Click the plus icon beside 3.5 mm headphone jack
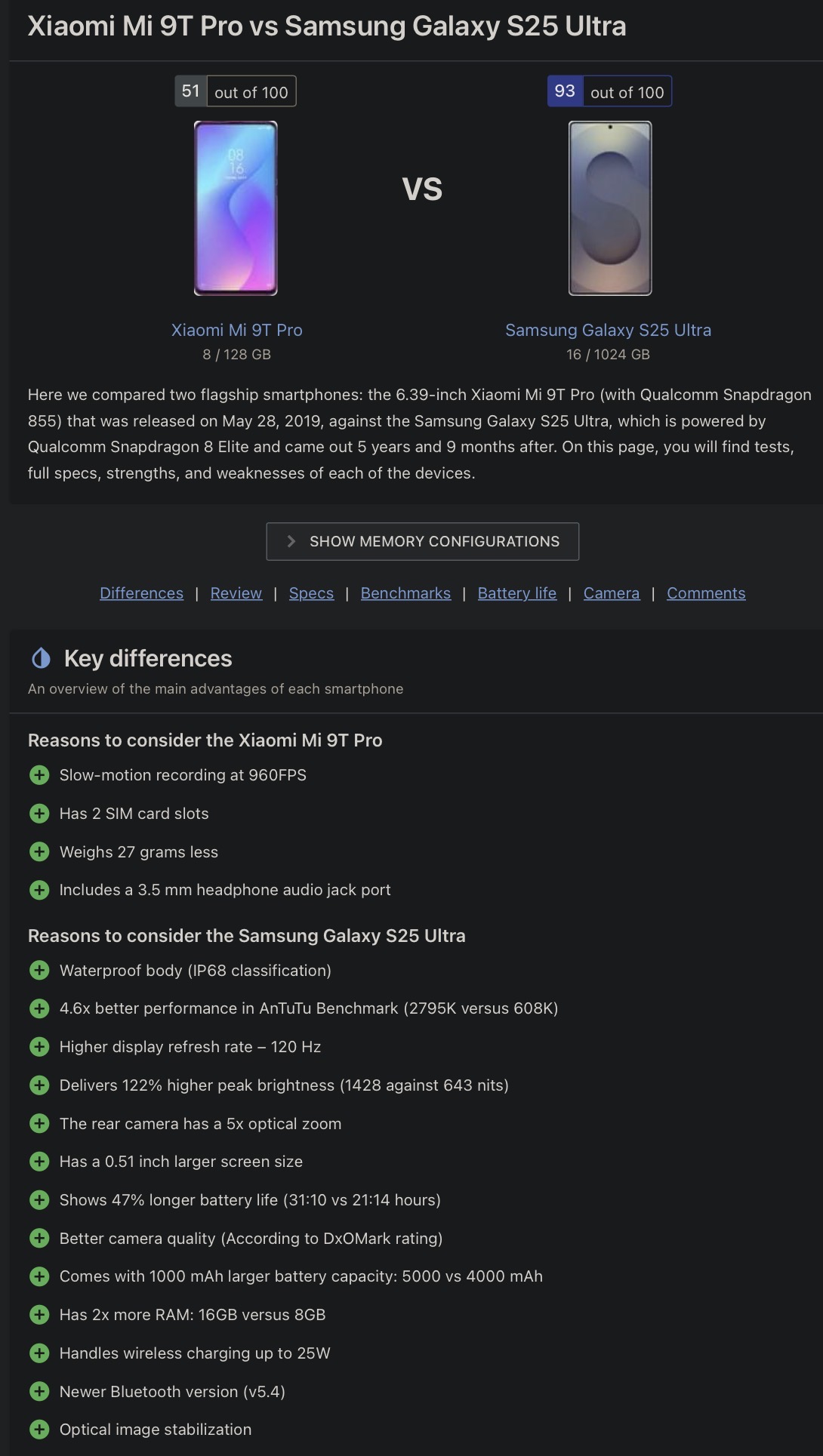 click(39, 890)
